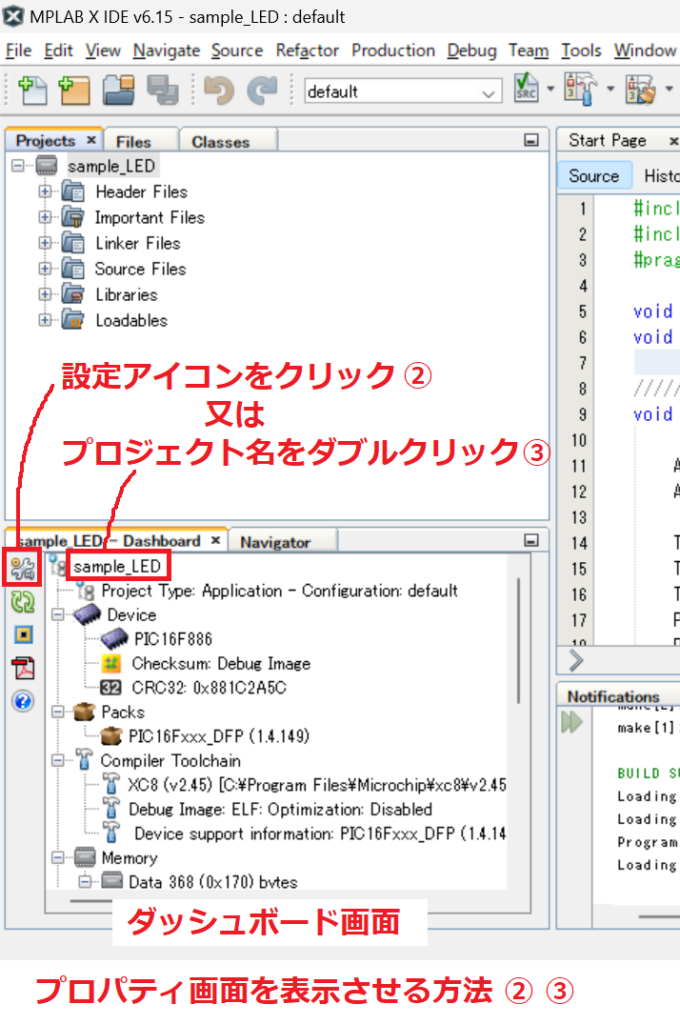
Task: Click the New File toolbar icon
Action: (32, 89)
